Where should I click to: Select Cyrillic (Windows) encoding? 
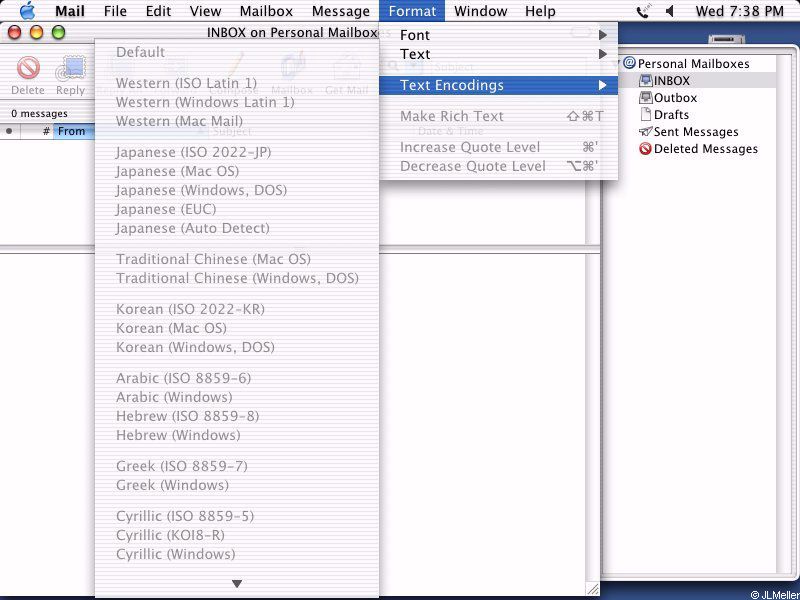coord(237,554)
